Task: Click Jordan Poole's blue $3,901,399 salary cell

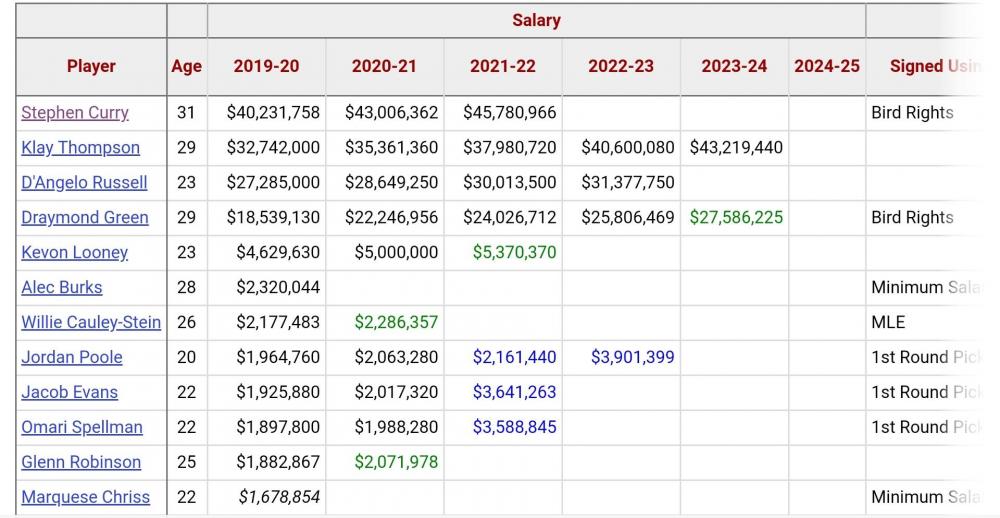Action: (x=632, y=358)
